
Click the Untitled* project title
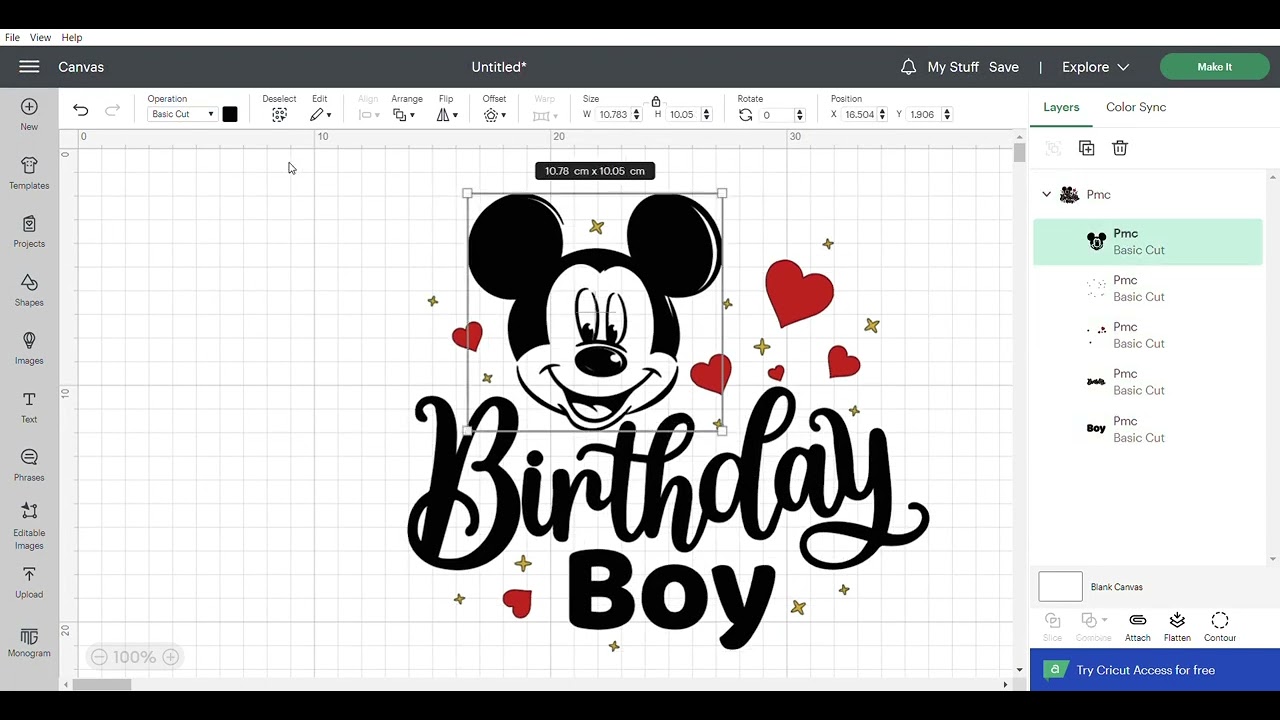tap(499, 67)
